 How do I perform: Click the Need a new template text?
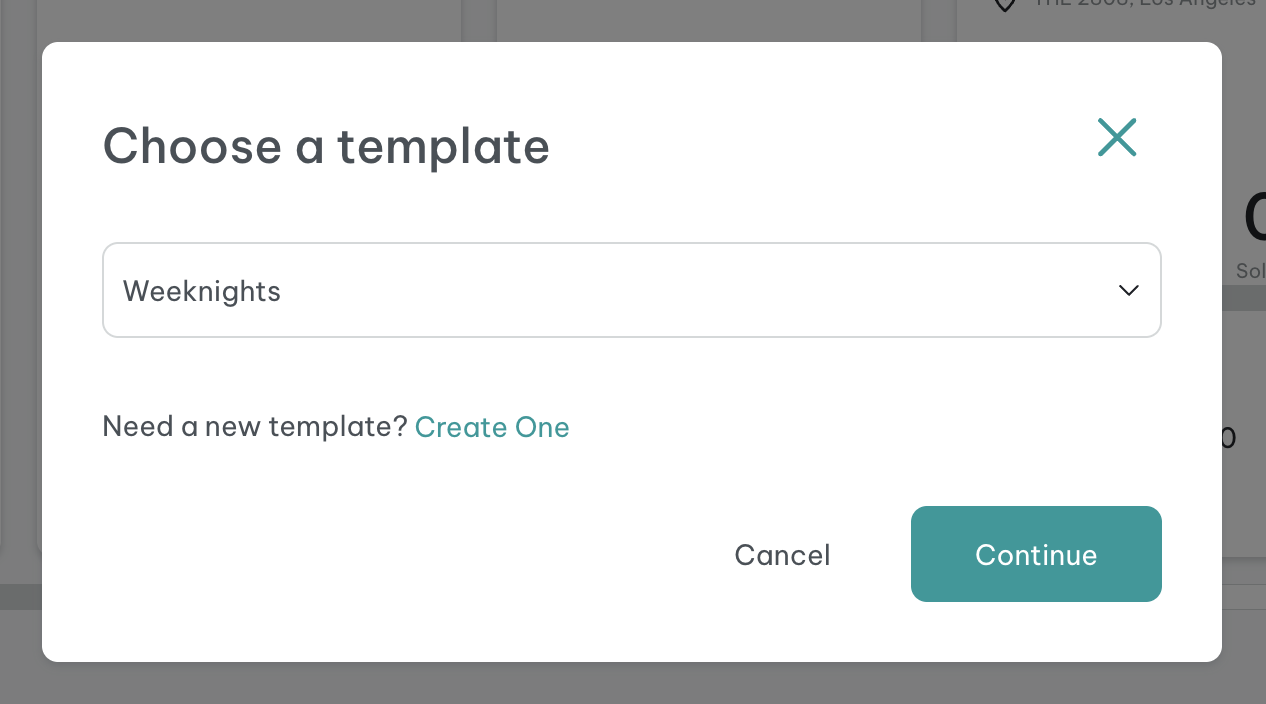255,427
